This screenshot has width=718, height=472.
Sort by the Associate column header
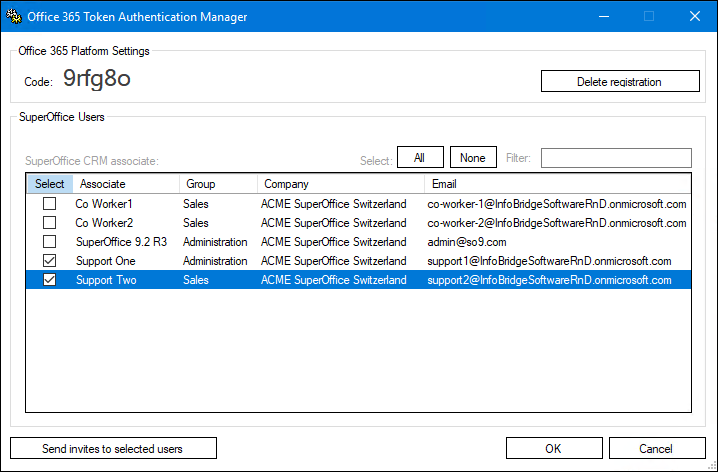pyautogui.click(x=126, y=184)
